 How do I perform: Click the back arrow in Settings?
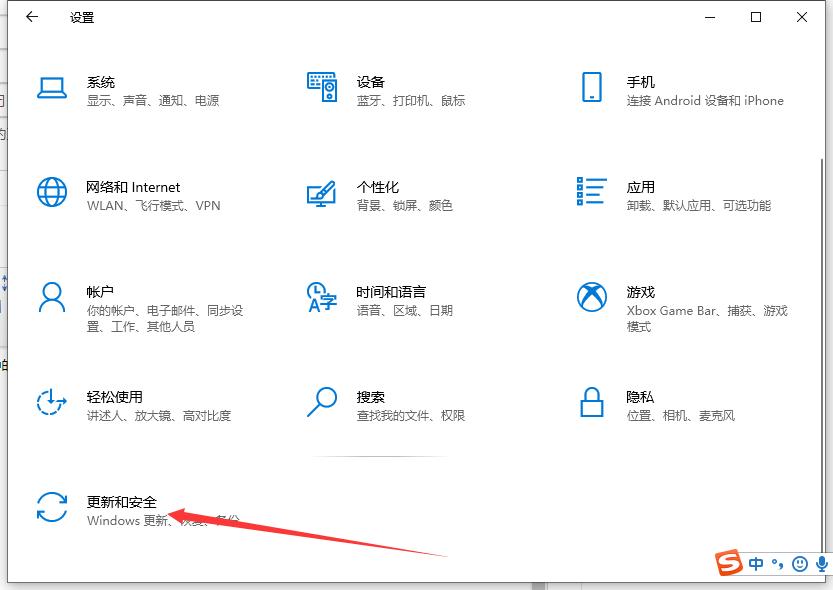[32, 17]
